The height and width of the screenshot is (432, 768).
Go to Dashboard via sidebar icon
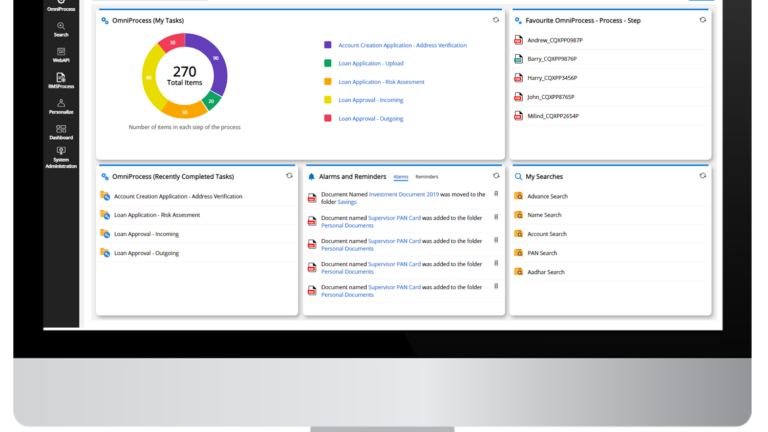coord(62,131)
